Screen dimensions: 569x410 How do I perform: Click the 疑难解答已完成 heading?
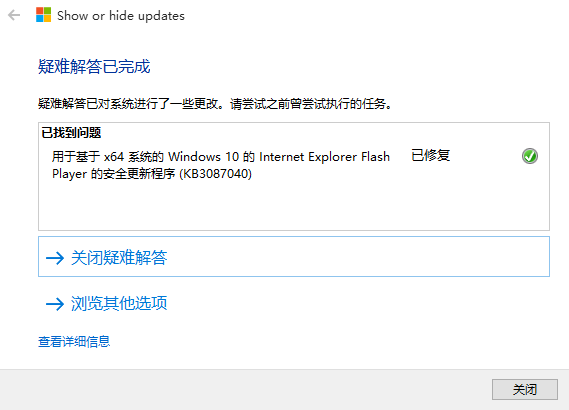click(94, 66)
